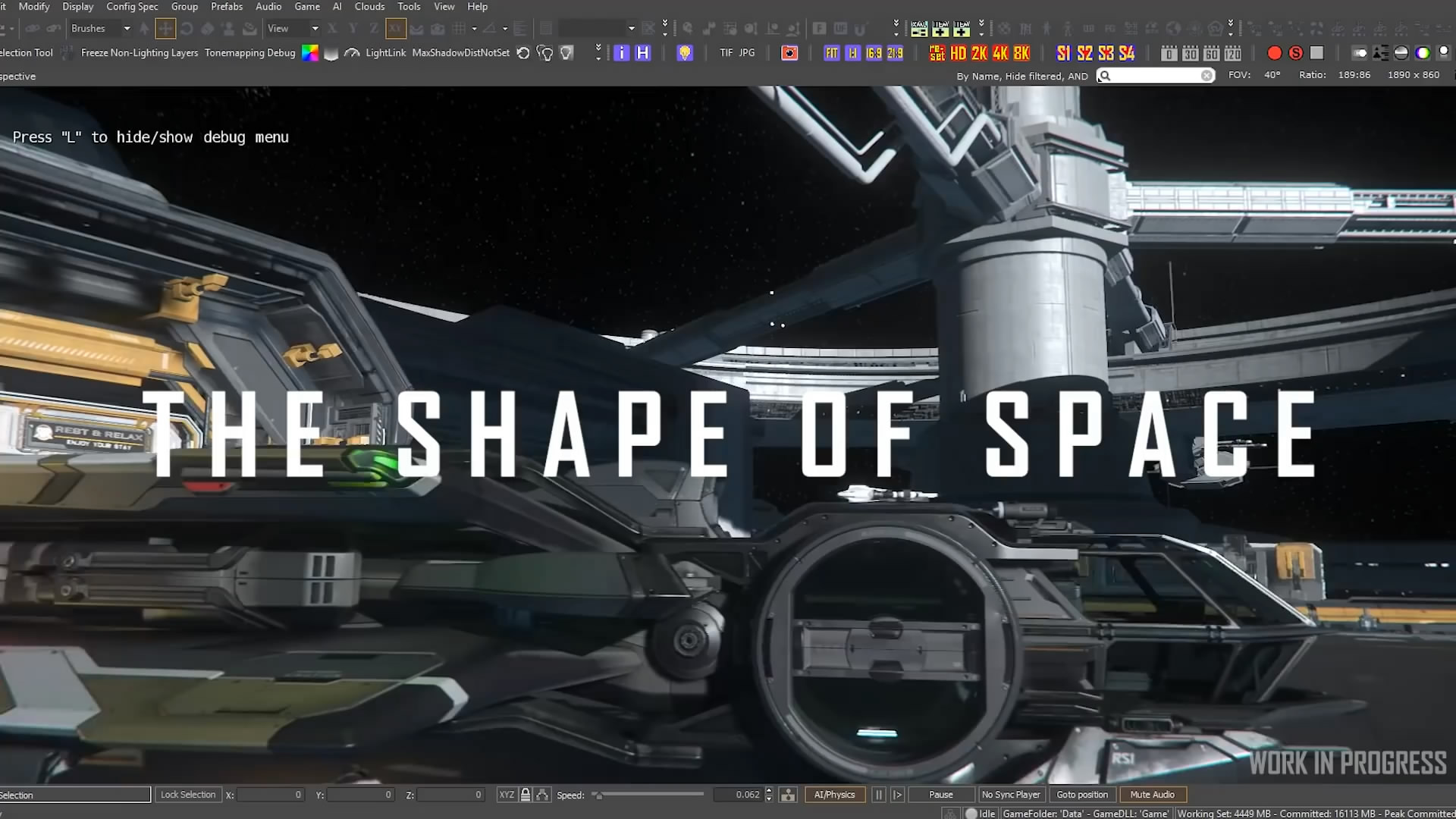
Task: Click the red camera capture icon
Action: point(789,52)
